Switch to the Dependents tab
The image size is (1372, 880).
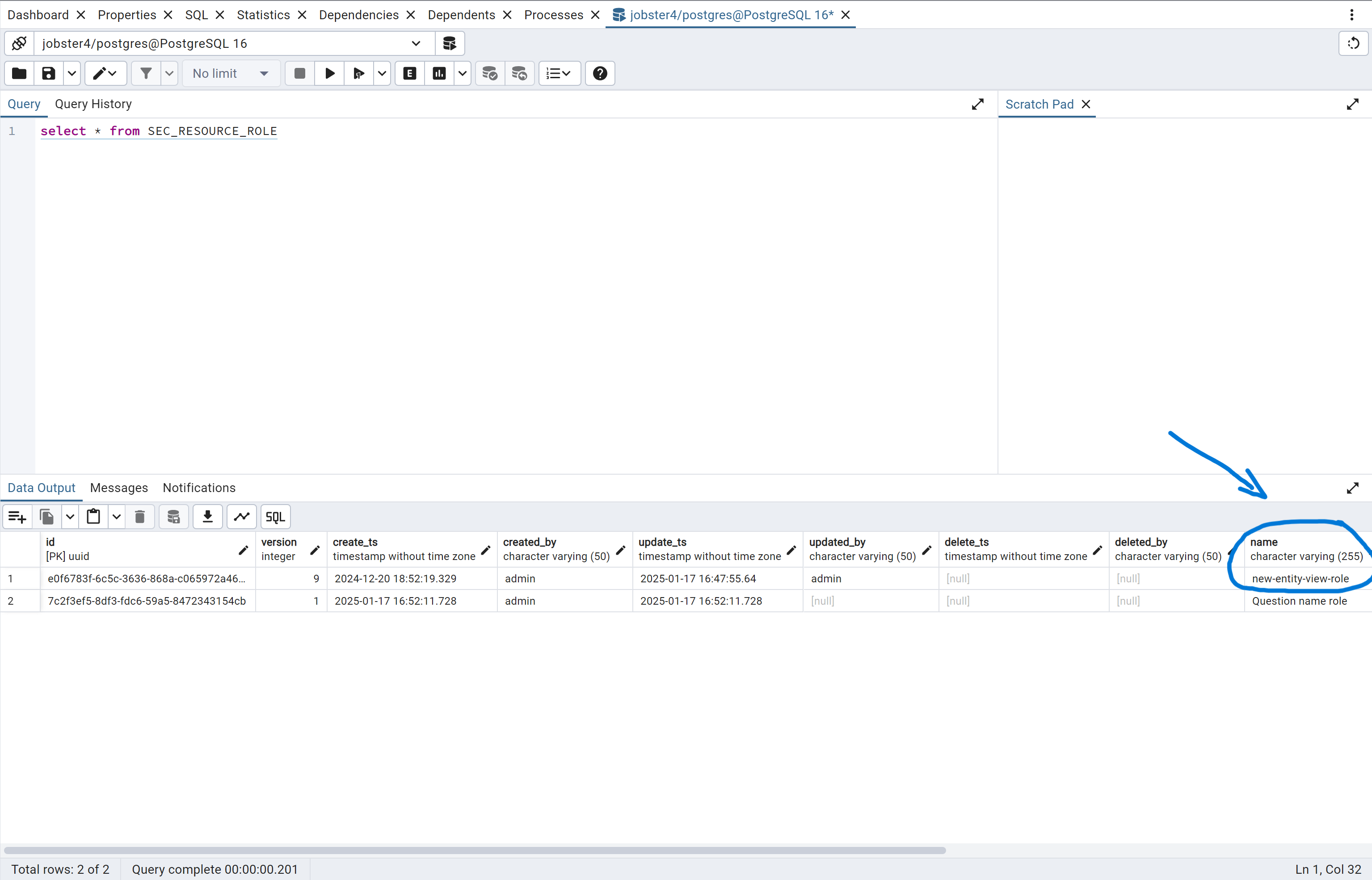click(461, 15)
